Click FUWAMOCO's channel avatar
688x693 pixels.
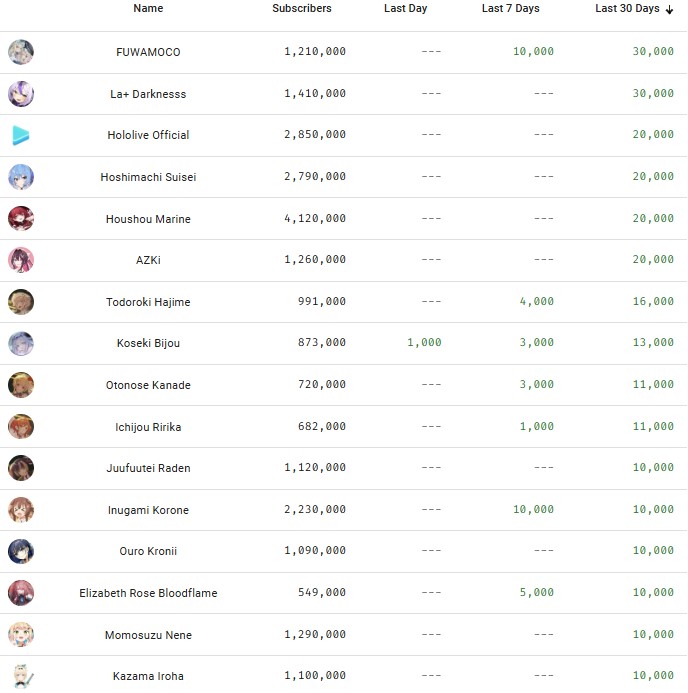[21, 52]
